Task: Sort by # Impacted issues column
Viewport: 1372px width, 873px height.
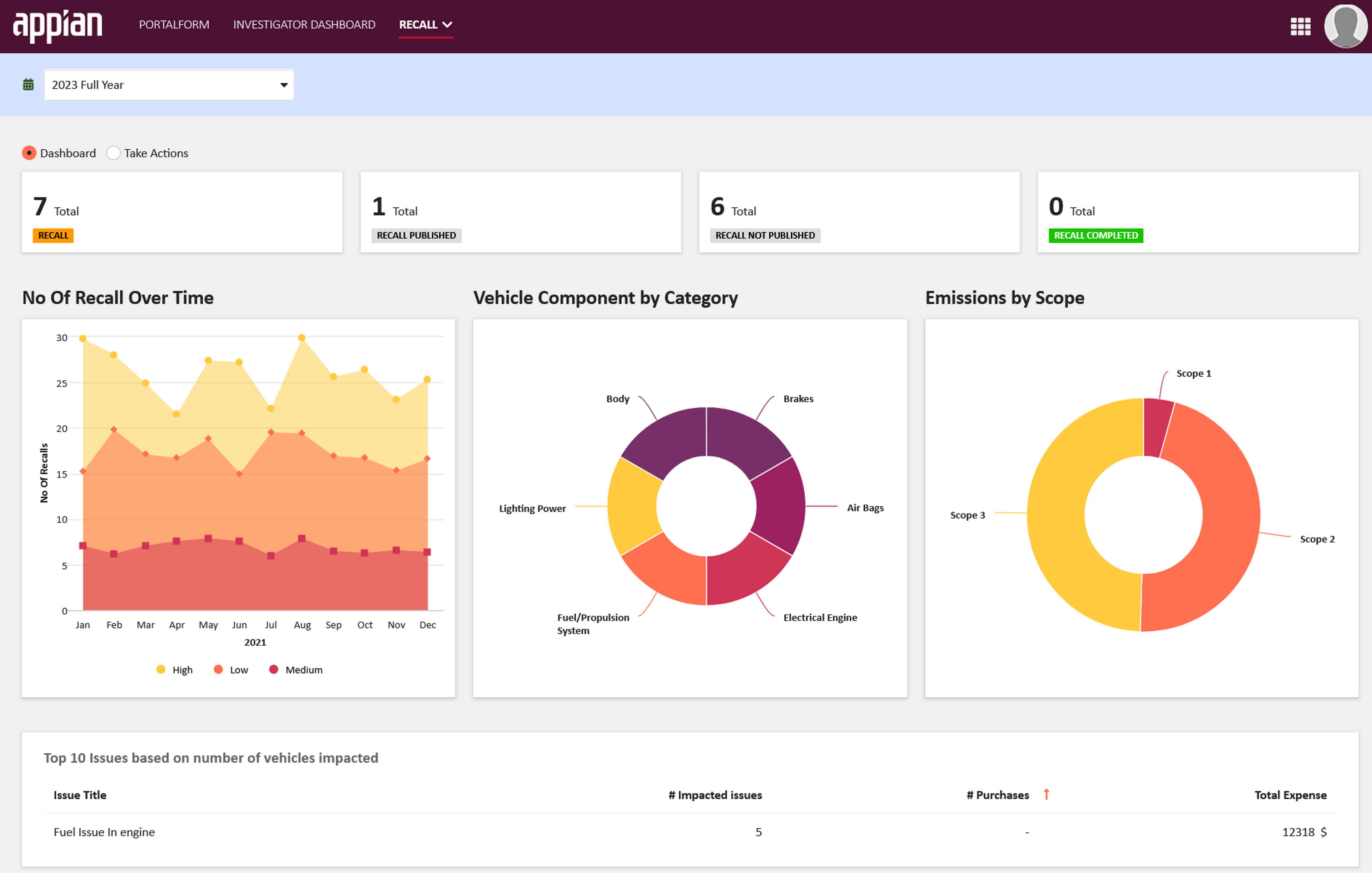Action: 715,795
